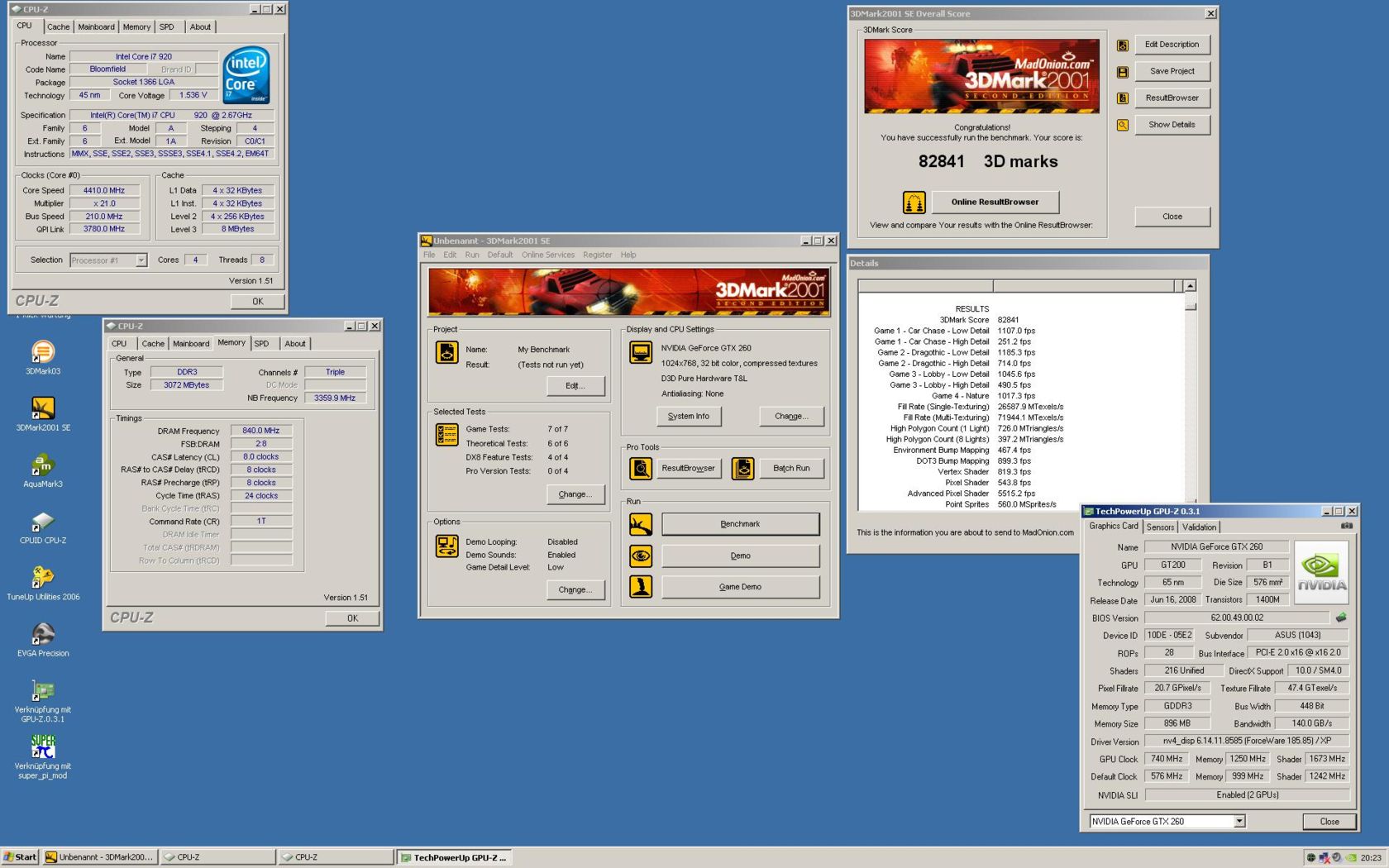This screenshot has width=1389, height=868.
Task: Open About tab in the CPU-Z memory window
Action: coord(295,344)
